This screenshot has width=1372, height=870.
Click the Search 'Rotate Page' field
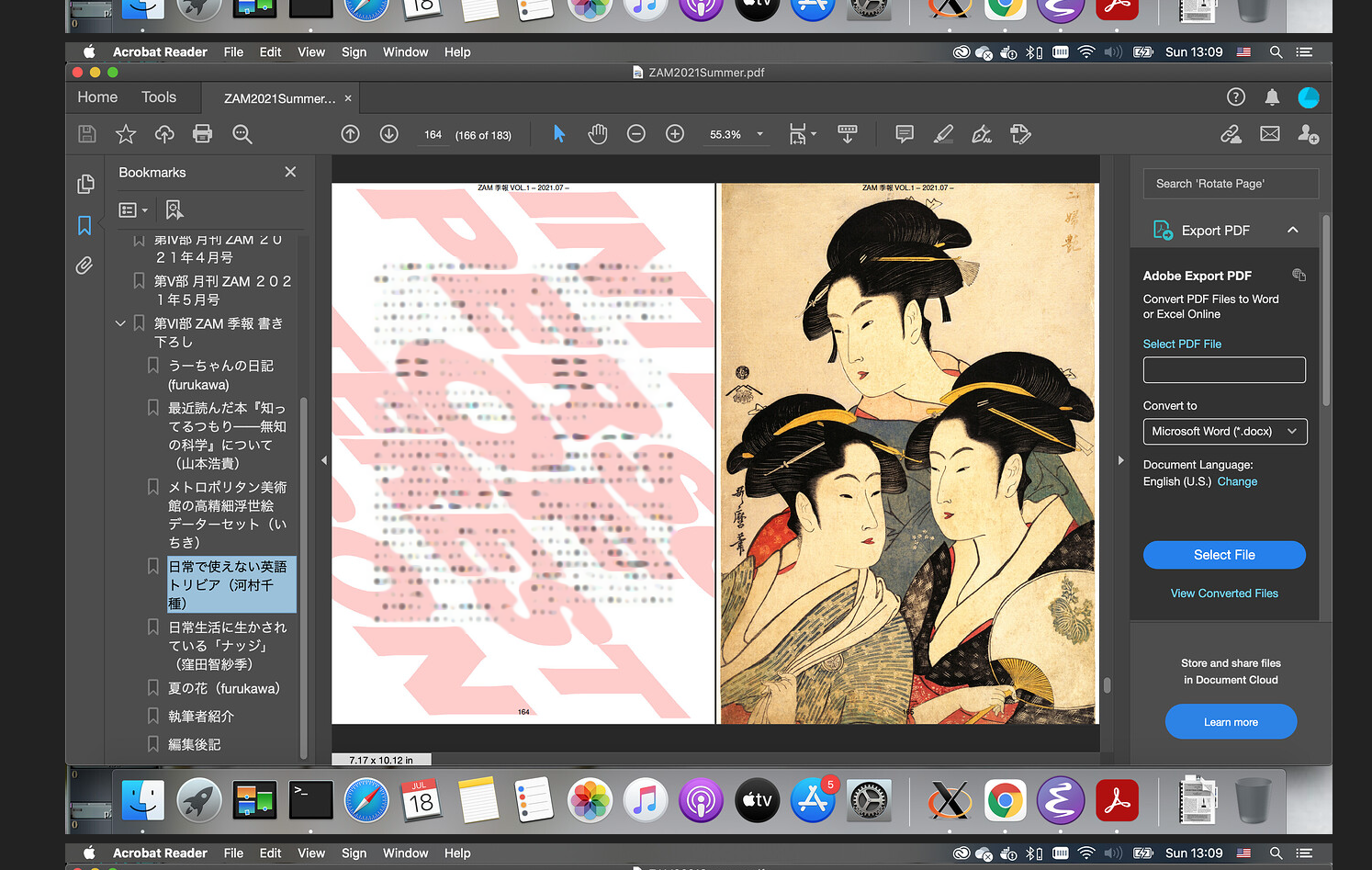(1231, 184)
